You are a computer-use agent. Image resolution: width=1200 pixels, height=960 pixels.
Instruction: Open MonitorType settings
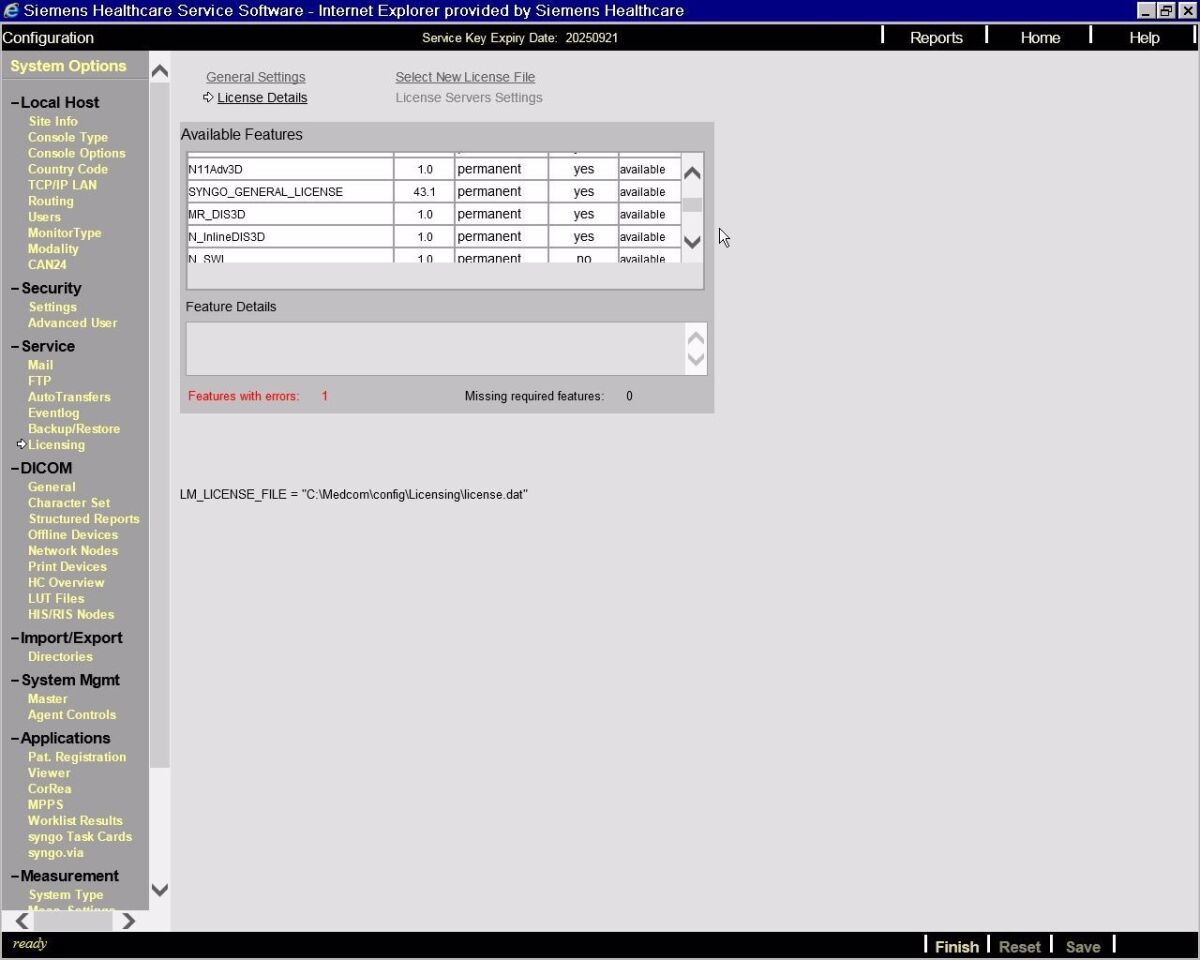pos(65,233)
